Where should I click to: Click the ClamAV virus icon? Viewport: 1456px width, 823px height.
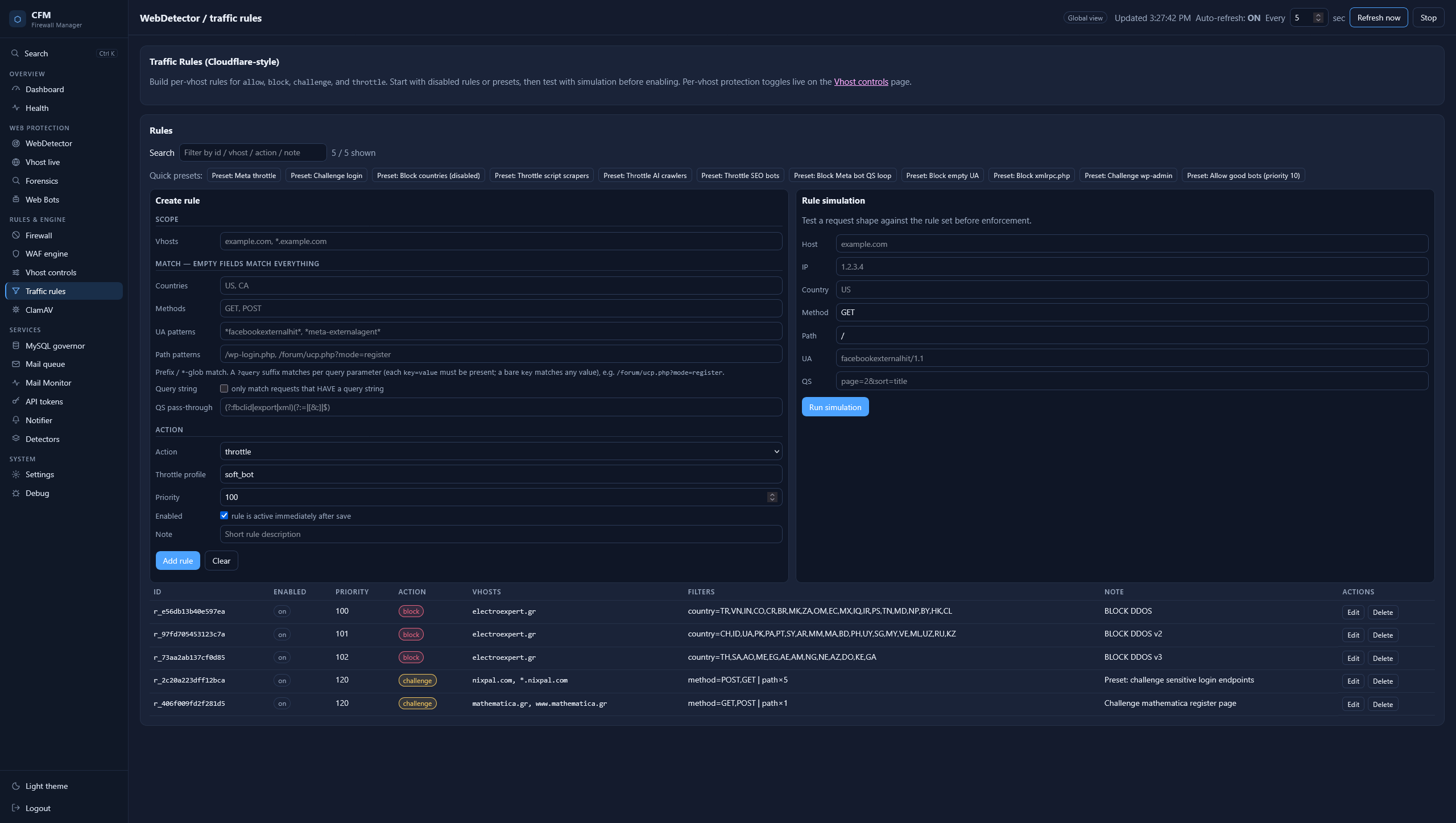click(16, 310)
